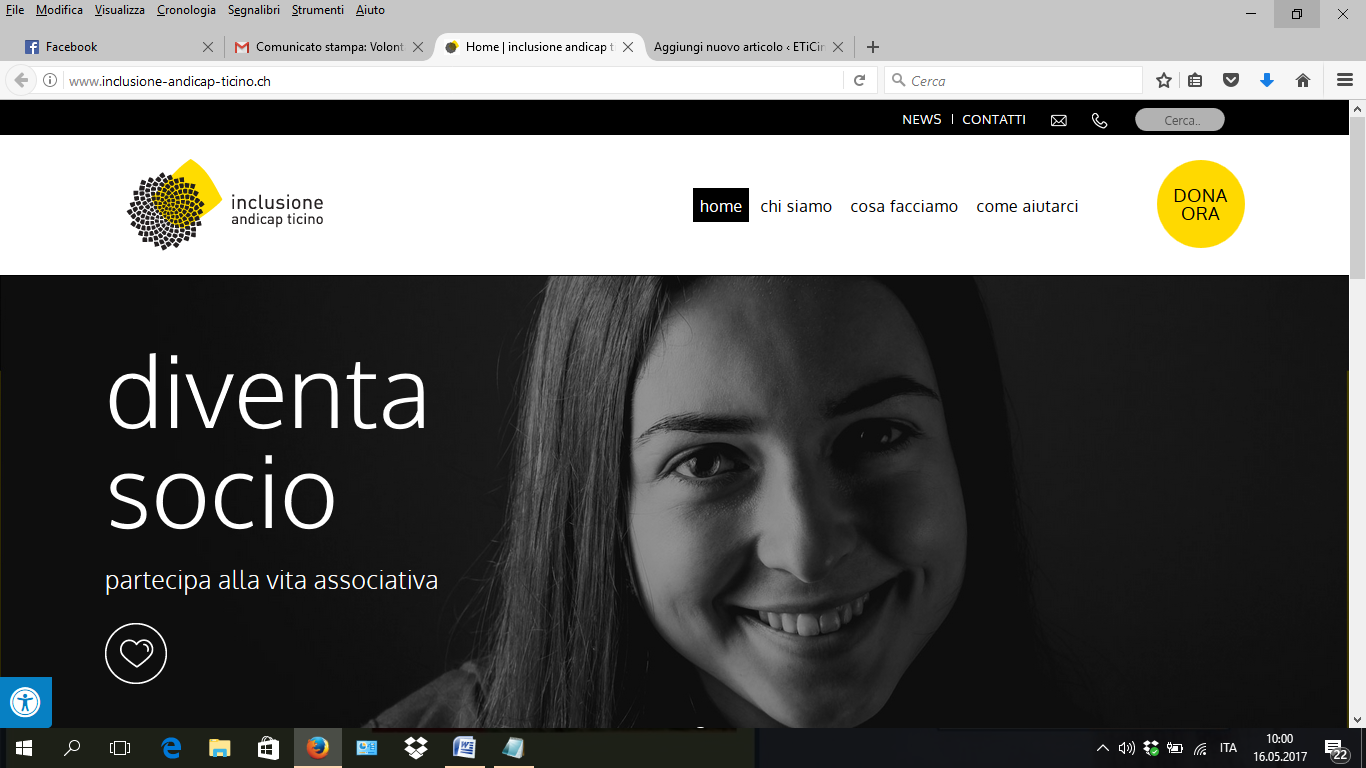The height and width of the screenshot is (768, 1366).
Task: Open the Modifica menu
Action: [59, 10]
